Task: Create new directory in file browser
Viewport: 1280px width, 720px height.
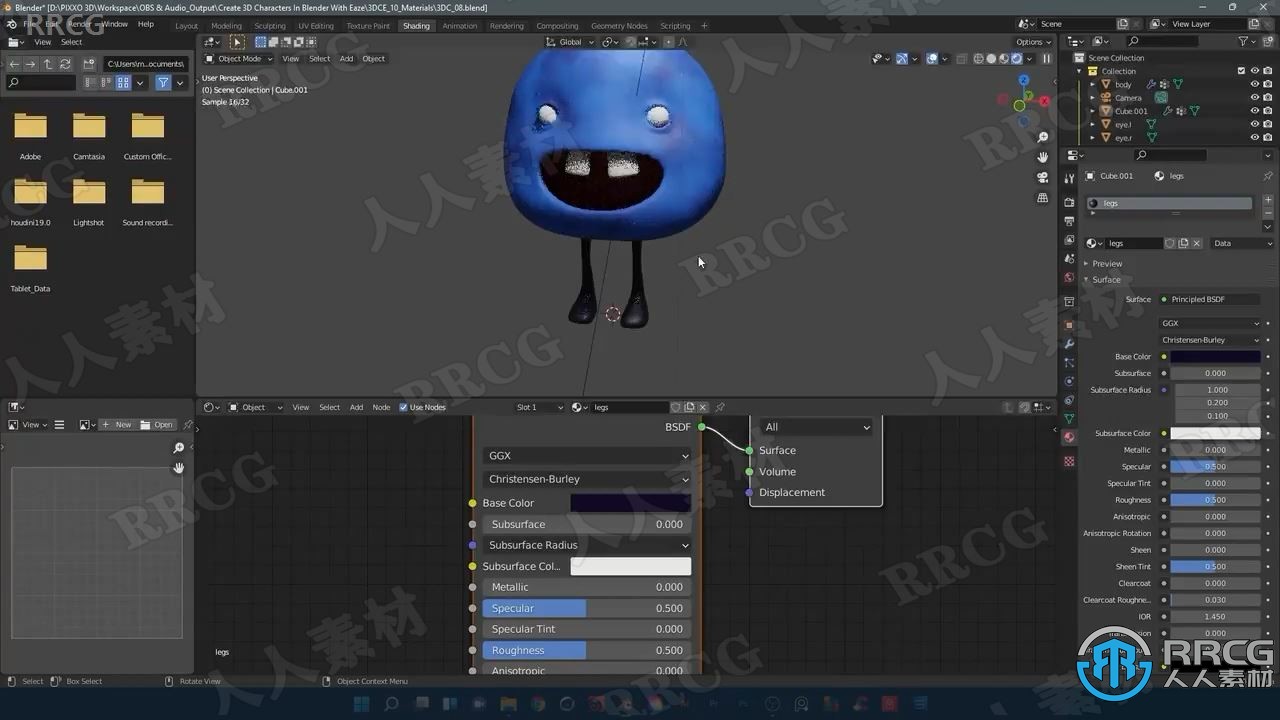Action: click(89, 64)
